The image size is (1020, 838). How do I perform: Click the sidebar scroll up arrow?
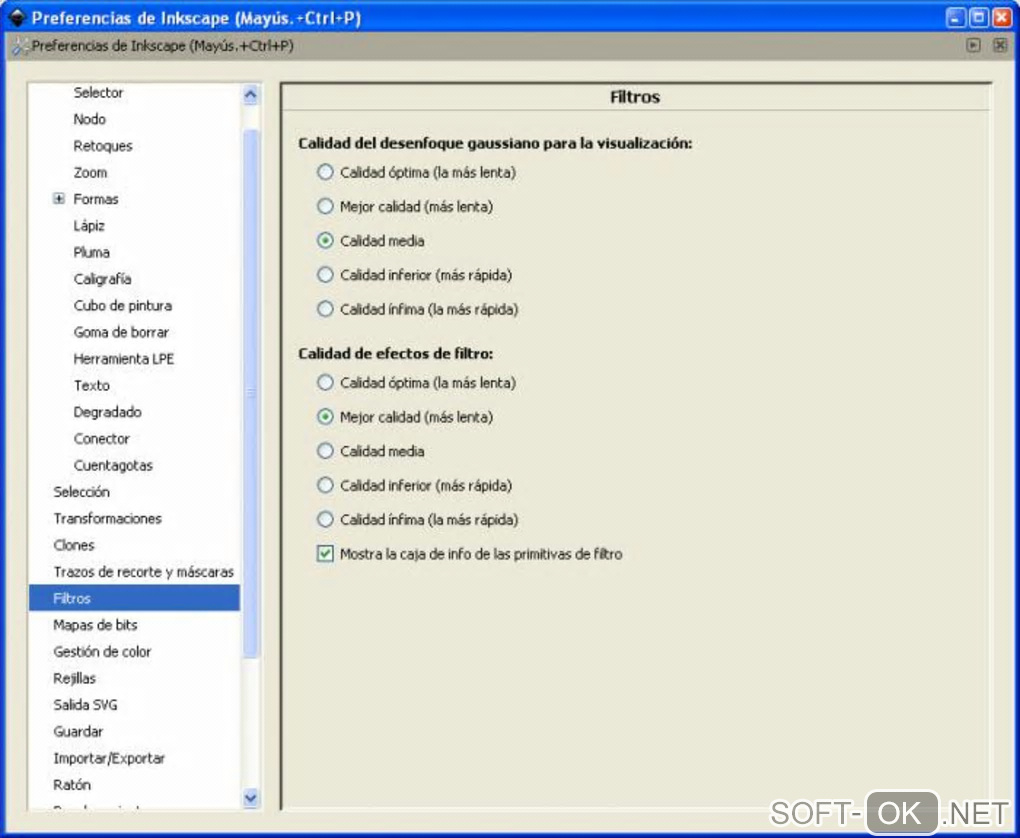coord(250,95)
